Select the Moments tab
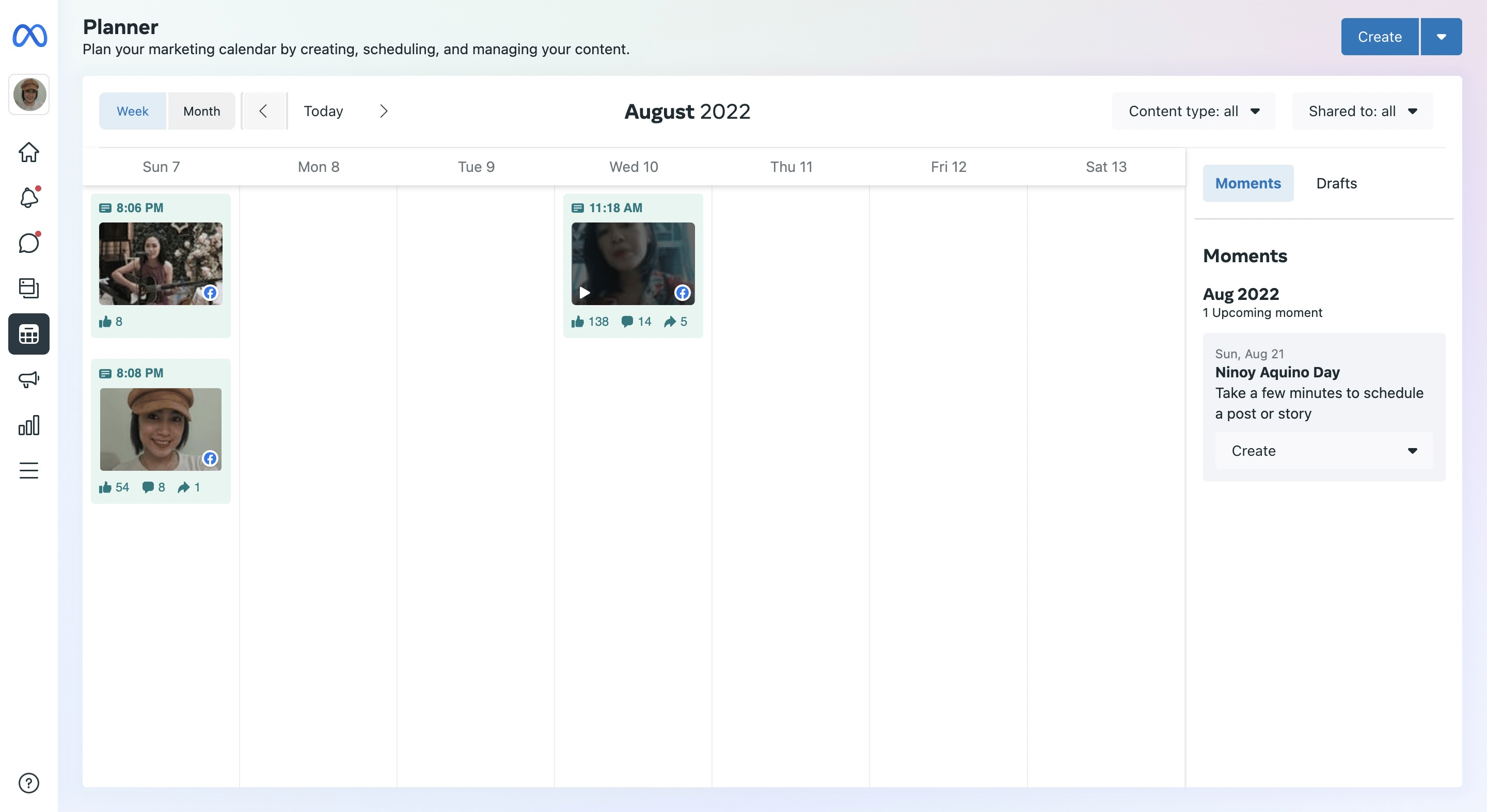 tap(1247, 183)
